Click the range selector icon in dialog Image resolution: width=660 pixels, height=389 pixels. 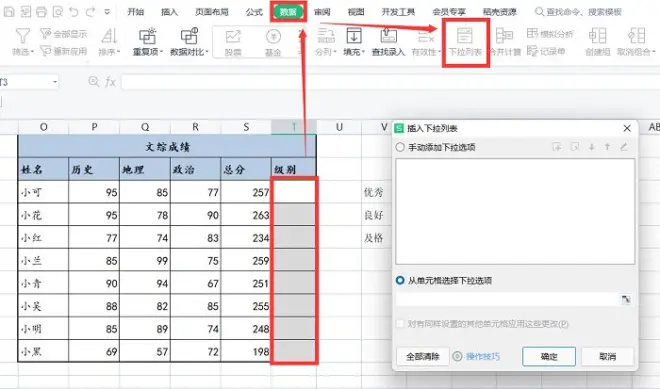(626, 299)
